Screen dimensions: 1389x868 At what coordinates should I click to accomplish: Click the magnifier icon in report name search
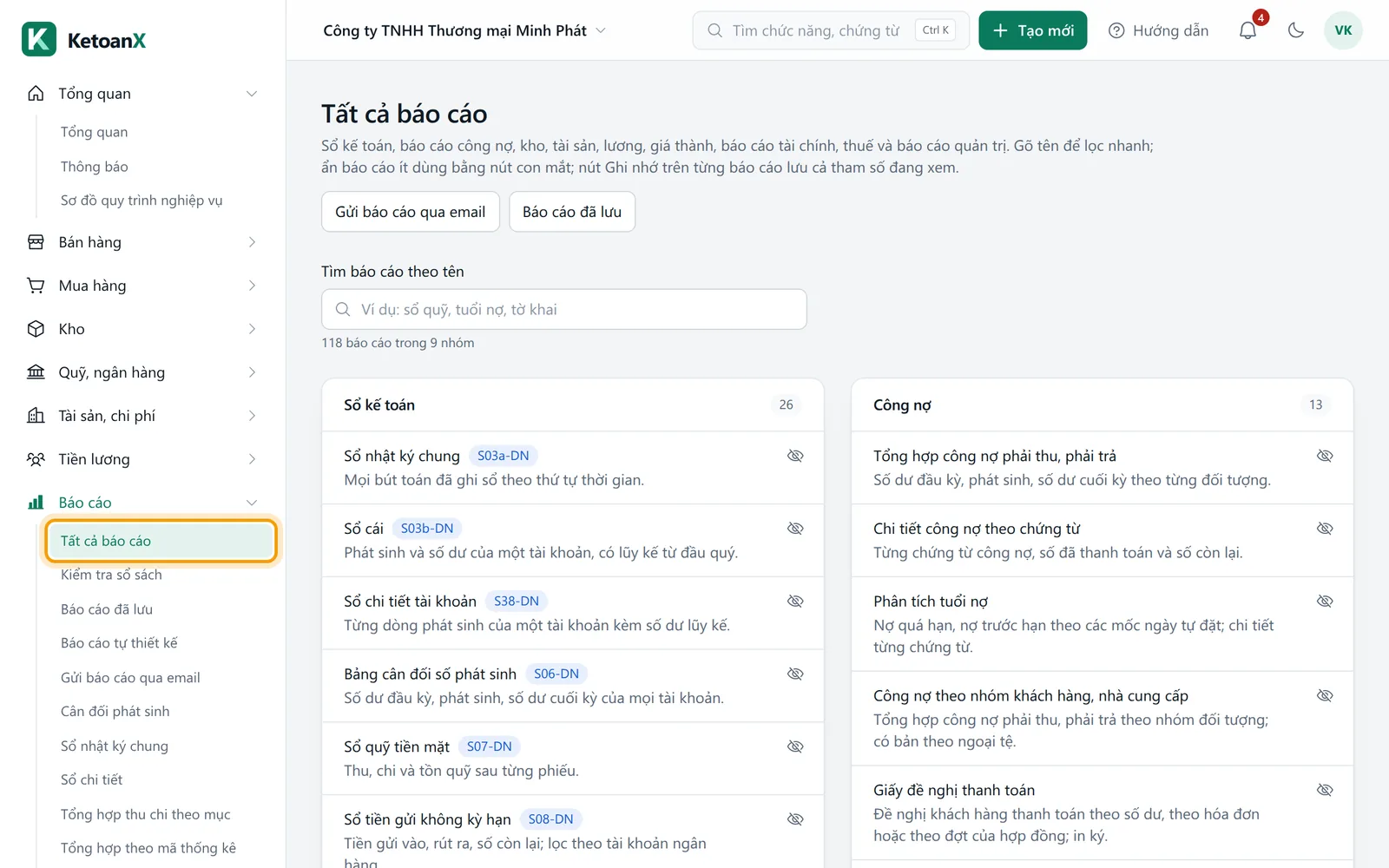[x=343, y=309]
